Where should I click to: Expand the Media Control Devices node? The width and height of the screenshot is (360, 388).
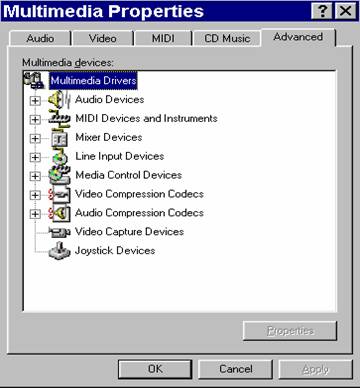click(35, 176)
